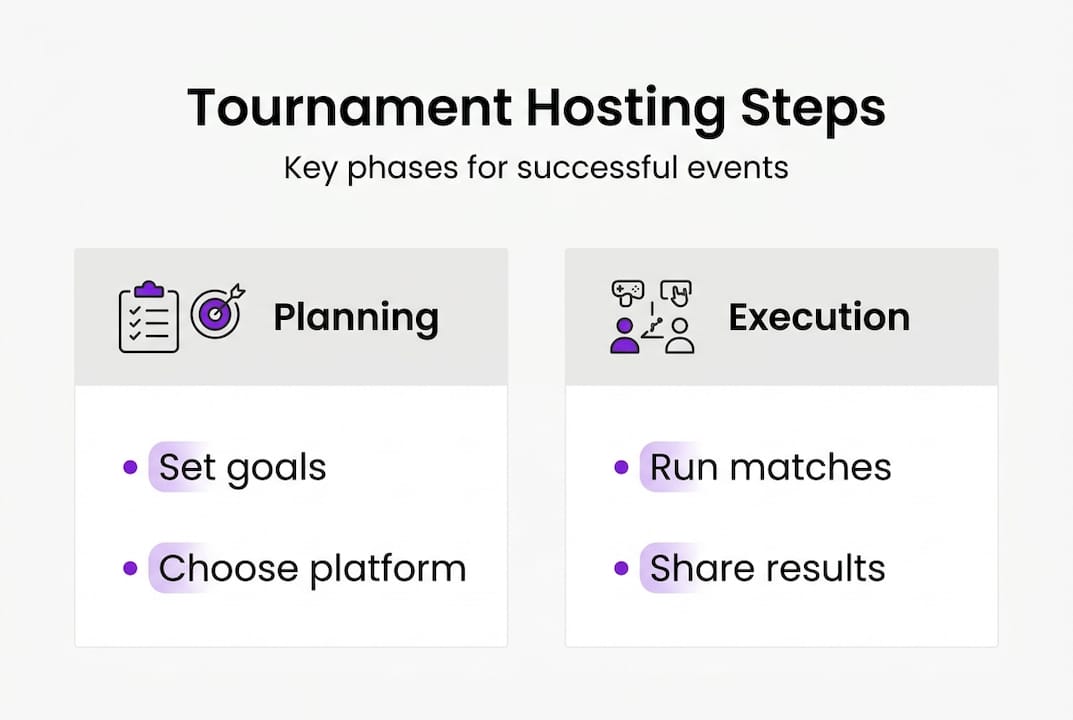
Task: Click the purple target with arrow icon
Action: pyautogui.click(x=217, y=312)
